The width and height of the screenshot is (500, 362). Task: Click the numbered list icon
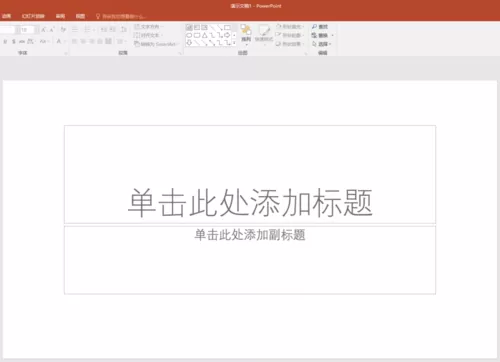click(x=88, y=30)
